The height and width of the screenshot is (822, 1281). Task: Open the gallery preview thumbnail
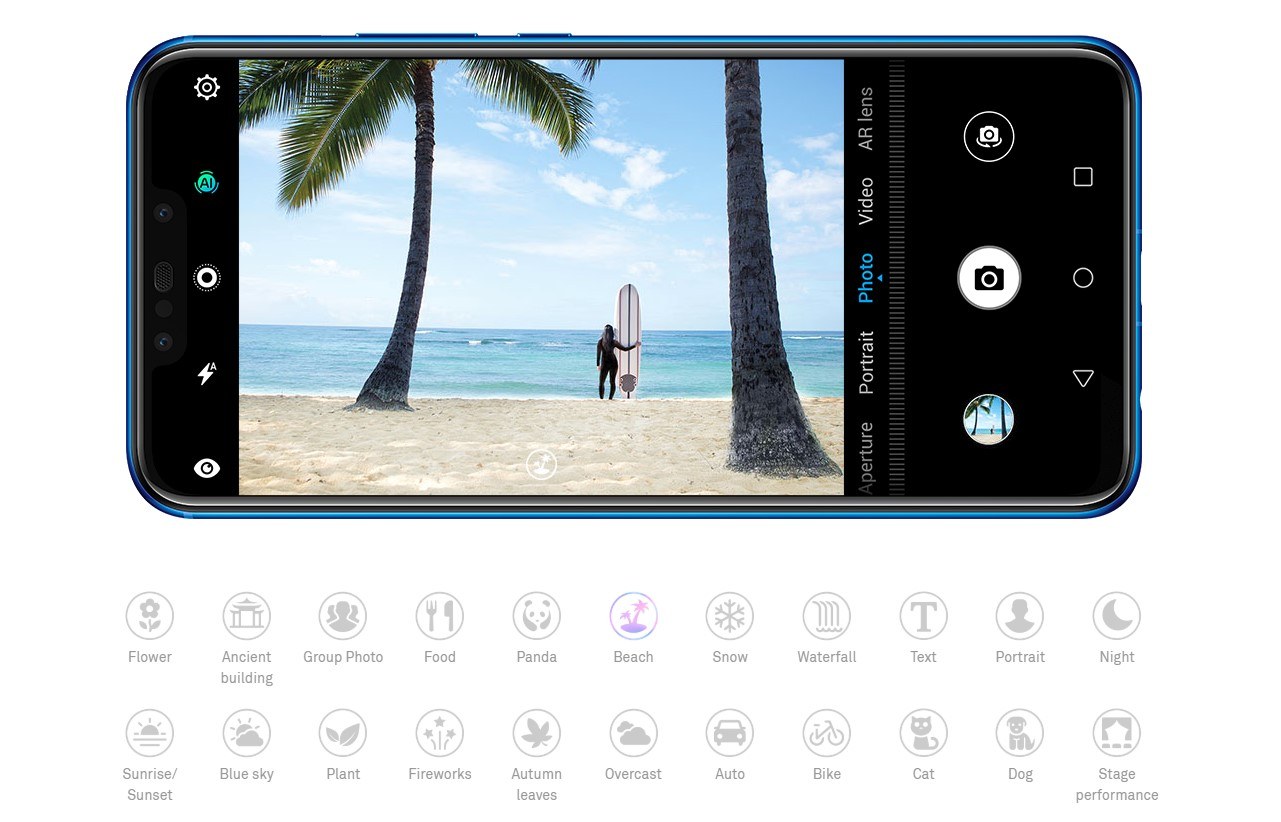(x=989, y=419)
